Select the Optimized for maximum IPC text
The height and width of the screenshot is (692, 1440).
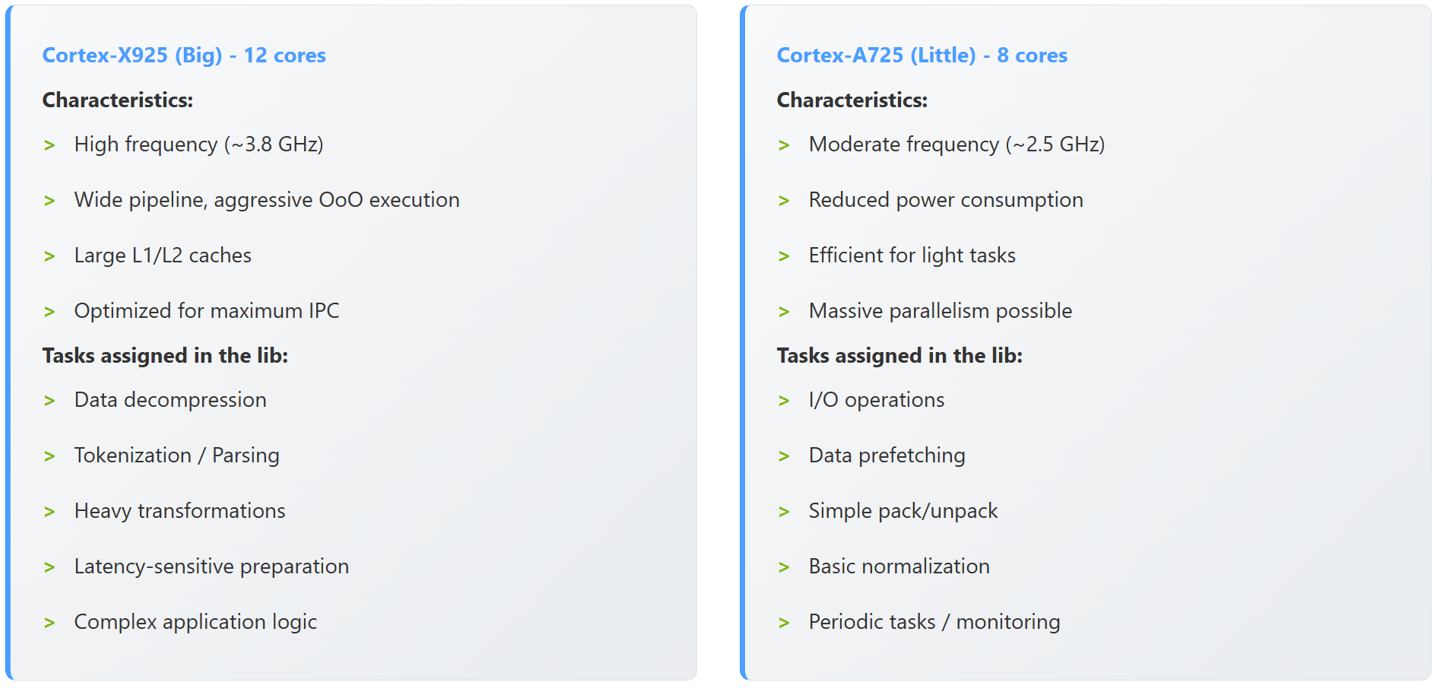[206, 311]
